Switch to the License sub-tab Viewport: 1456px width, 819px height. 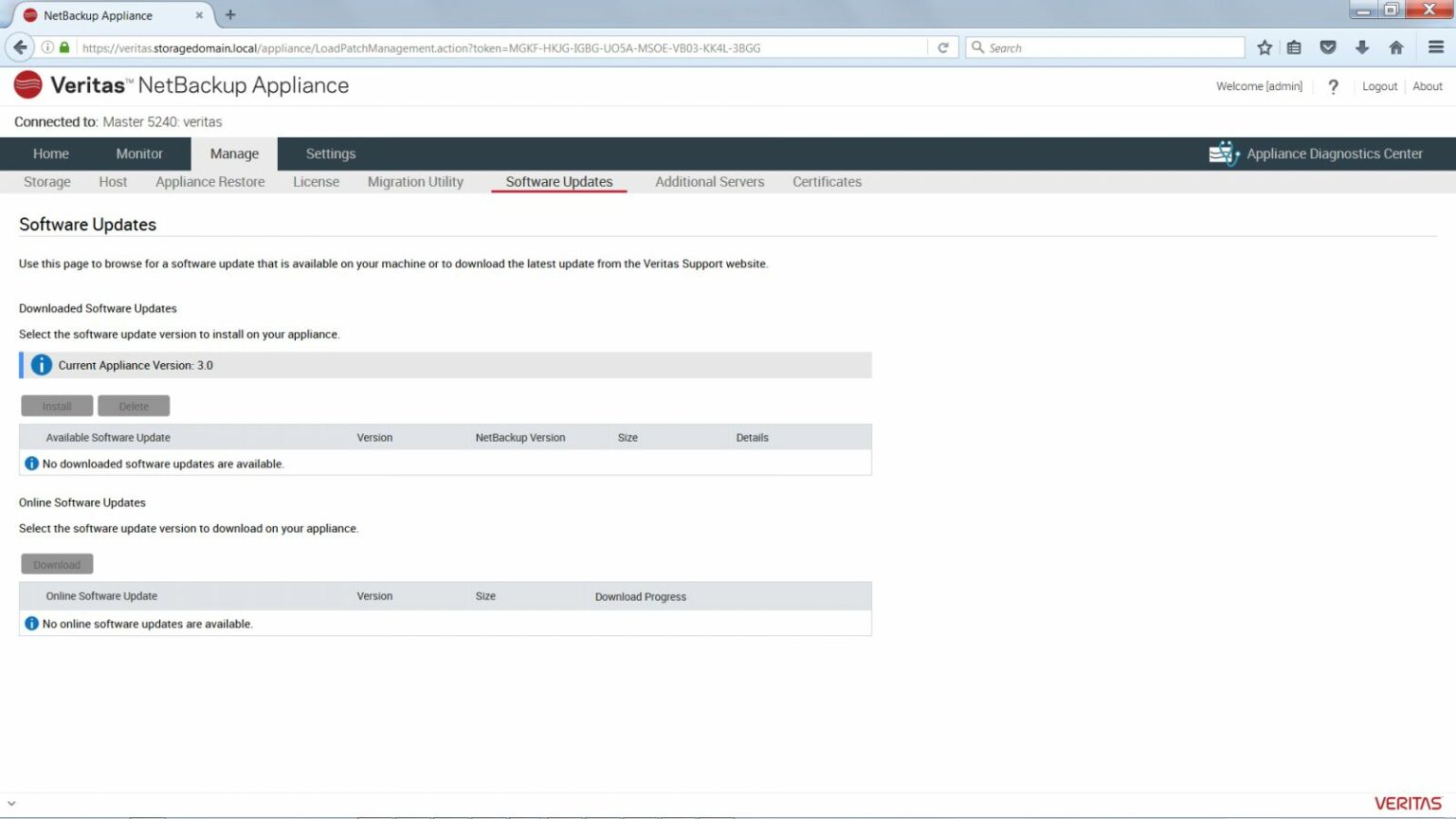tap(316, 182)
